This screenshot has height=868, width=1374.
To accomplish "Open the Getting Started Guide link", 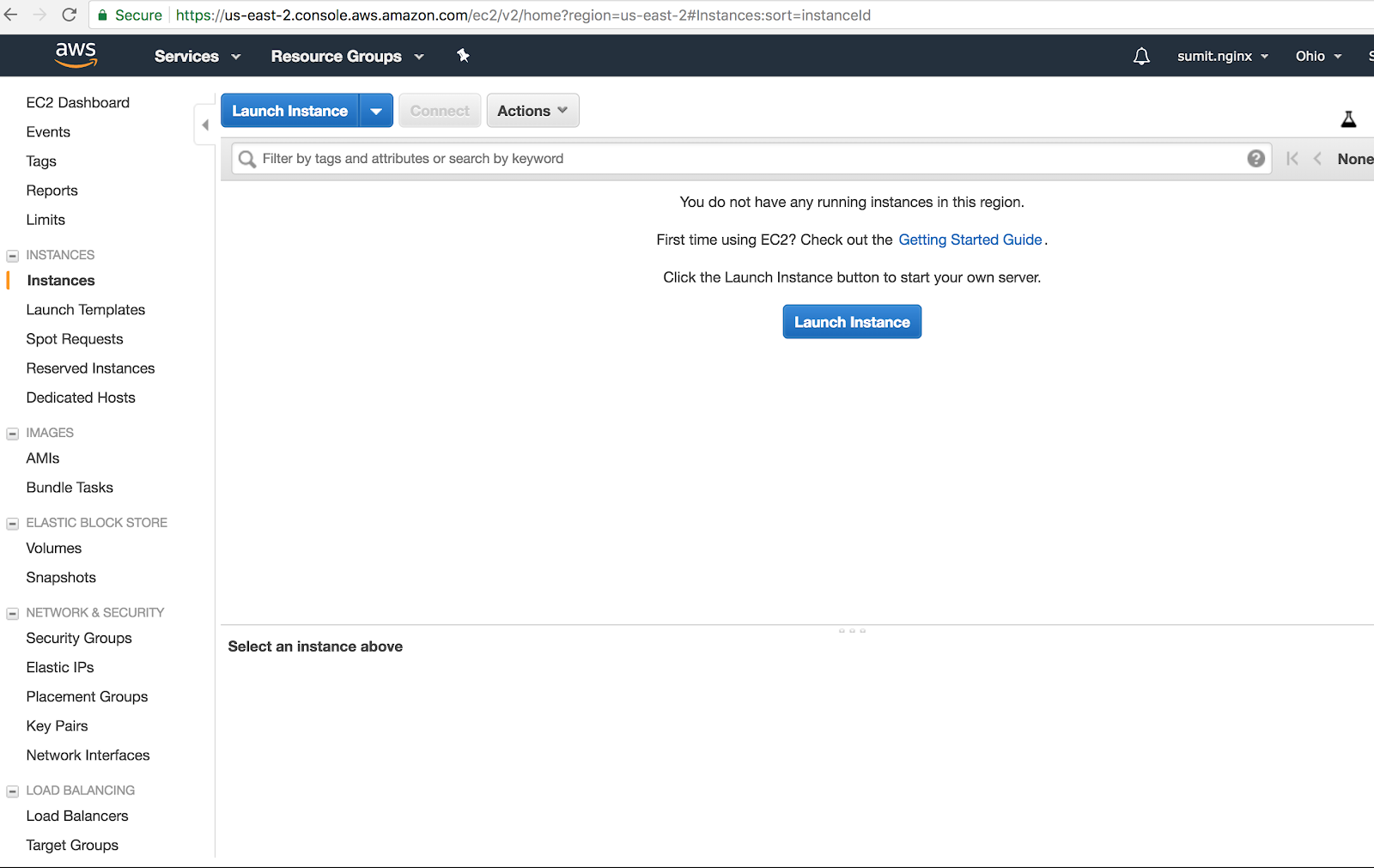I will tap(970, 240).
